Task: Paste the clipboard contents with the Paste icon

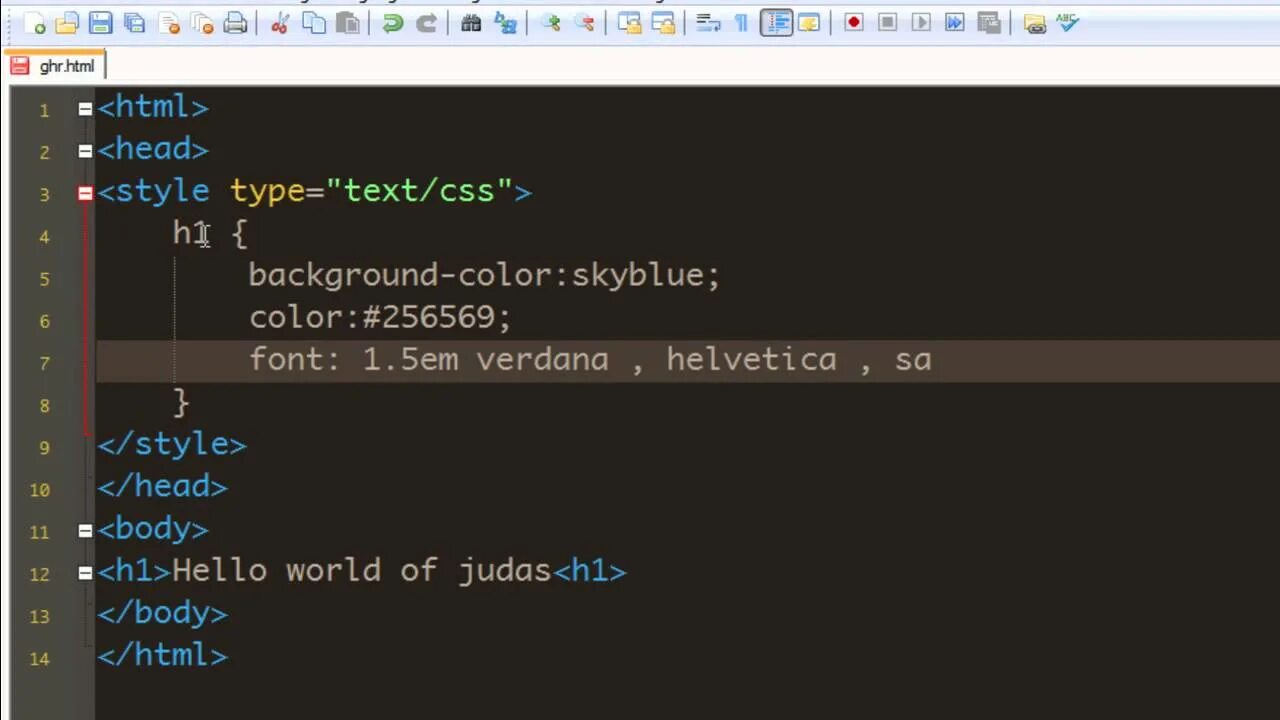Action: tap(347, 23)
